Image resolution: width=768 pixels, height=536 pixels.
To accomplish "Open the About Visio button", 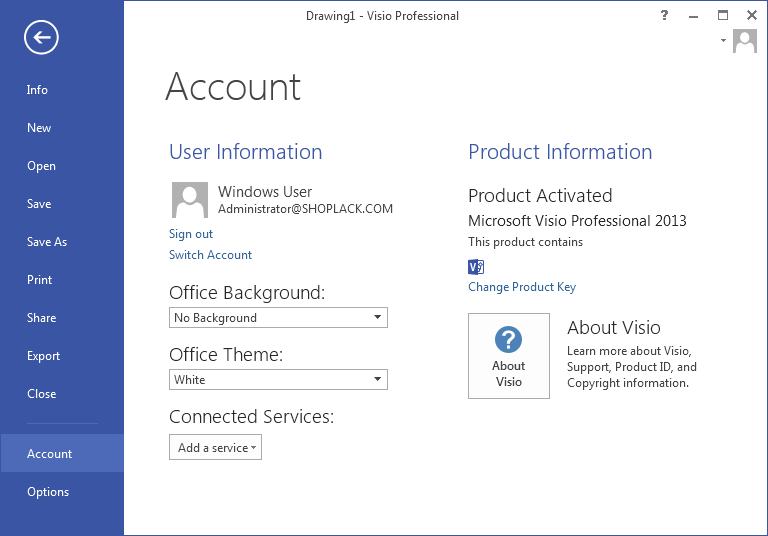I will 509,356.
